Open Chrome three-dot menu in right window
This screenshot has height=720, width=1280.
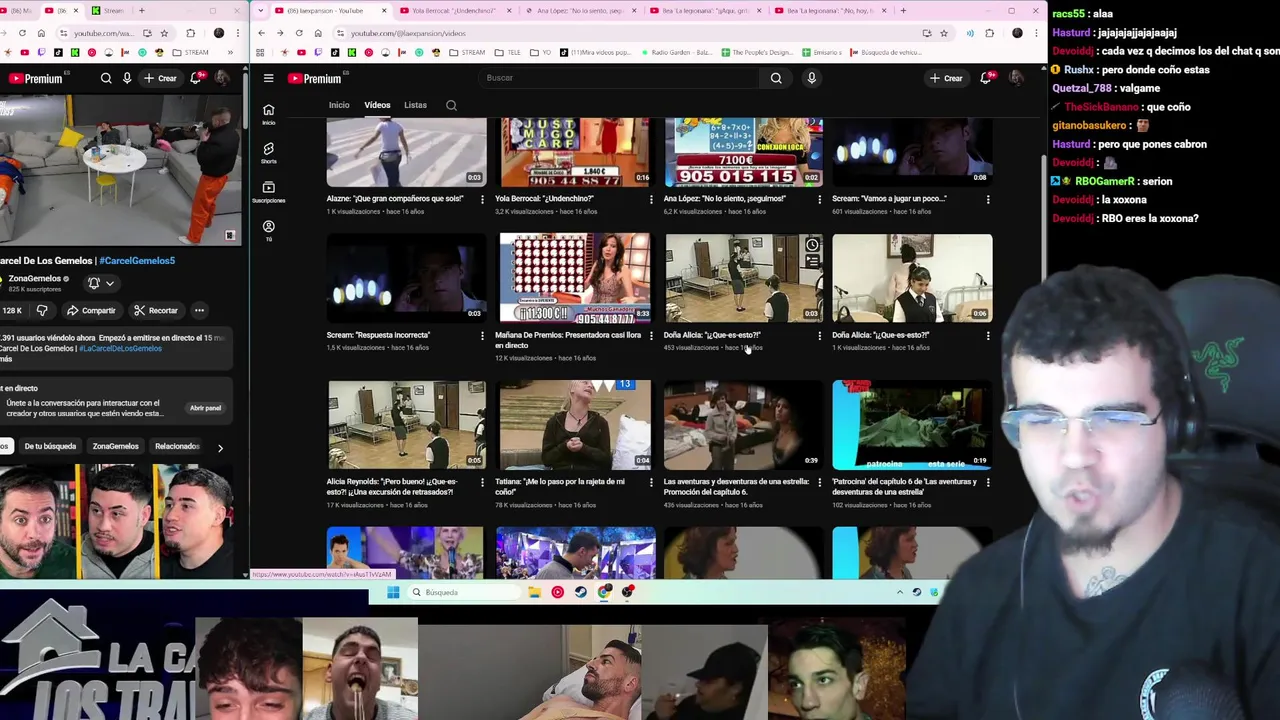(1037, 33)
